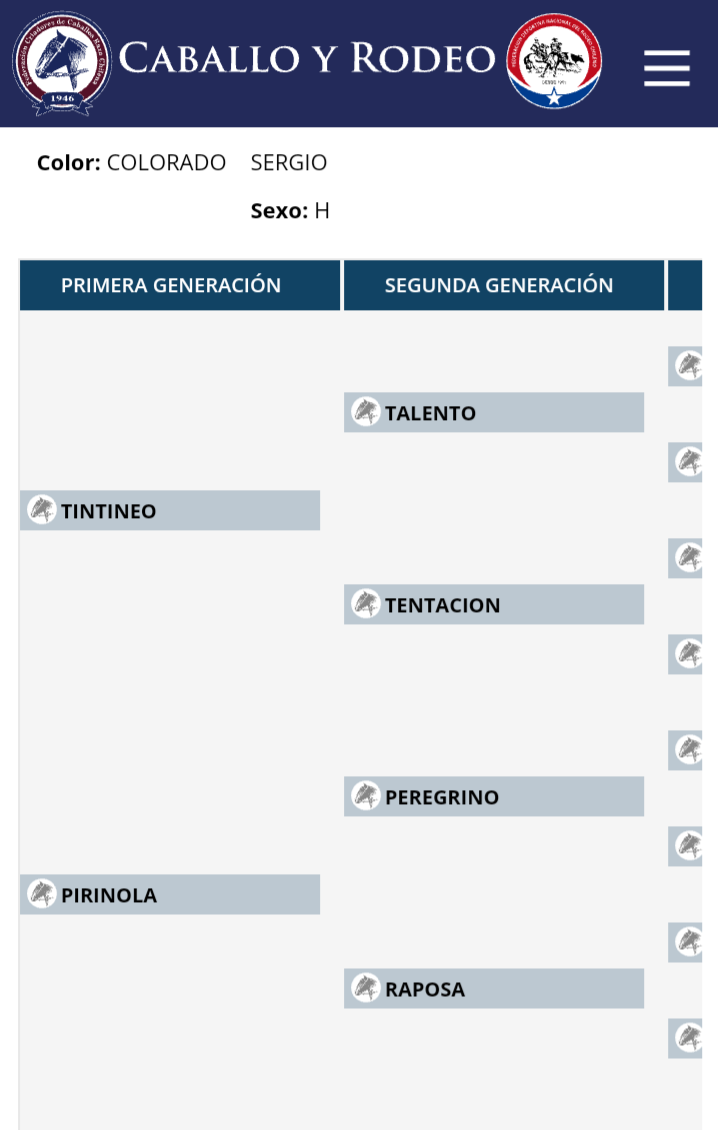Click the Caballo y Rodeo site title

click(307, 58)
